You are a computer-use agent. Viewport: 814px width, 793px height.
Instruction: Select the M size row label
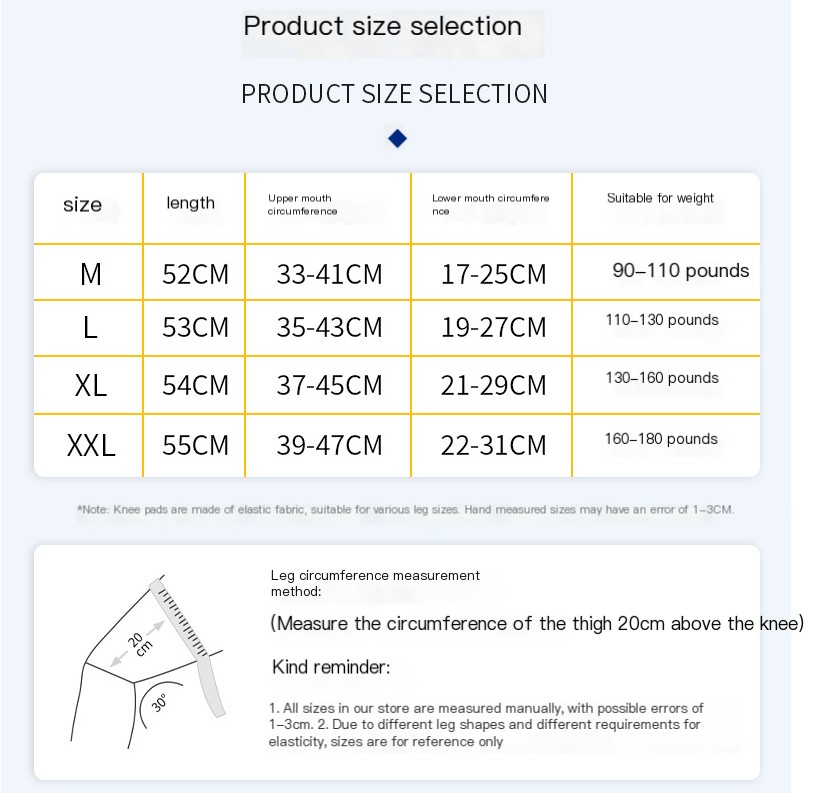(90, 274)
